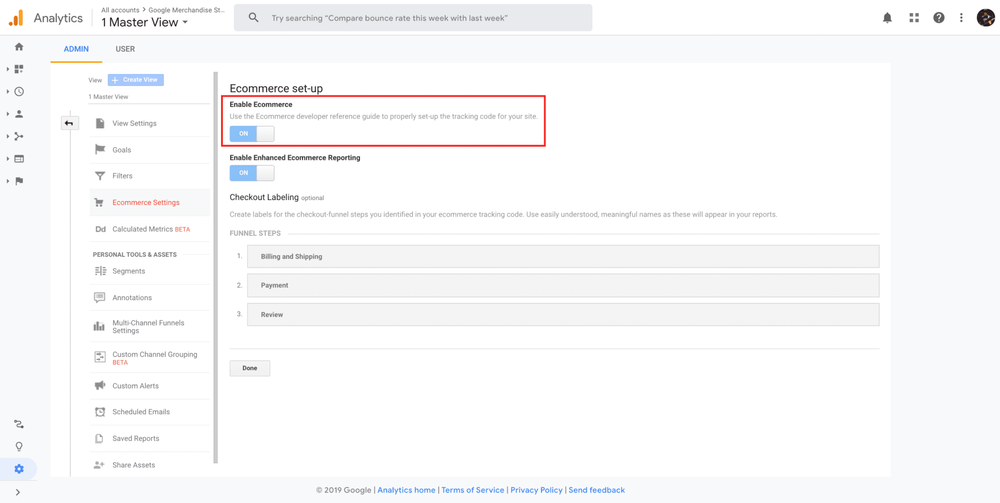Viewport: 1000px width, 503px height.
Task: Toggle Enable Enhanced Ecommerce Reporting switch
Action: (252, 173)
